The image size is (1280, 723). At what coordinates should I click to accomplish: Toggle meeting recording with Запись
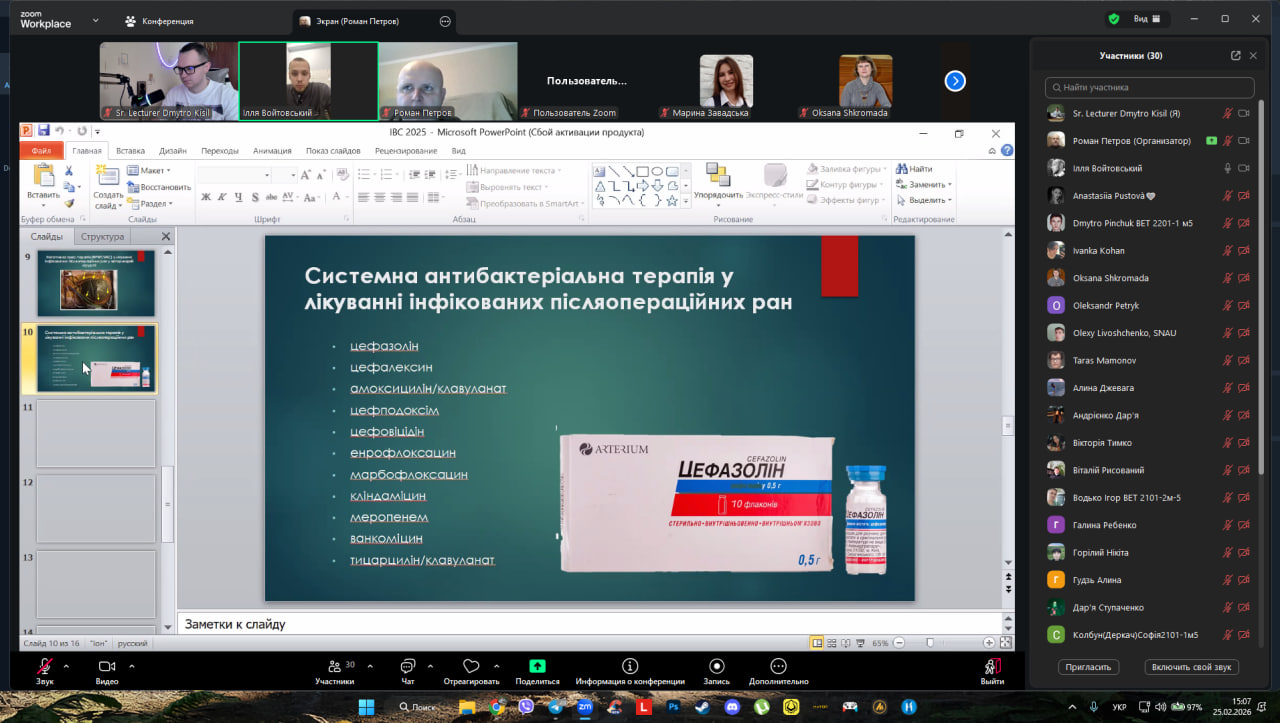[716, 666]
